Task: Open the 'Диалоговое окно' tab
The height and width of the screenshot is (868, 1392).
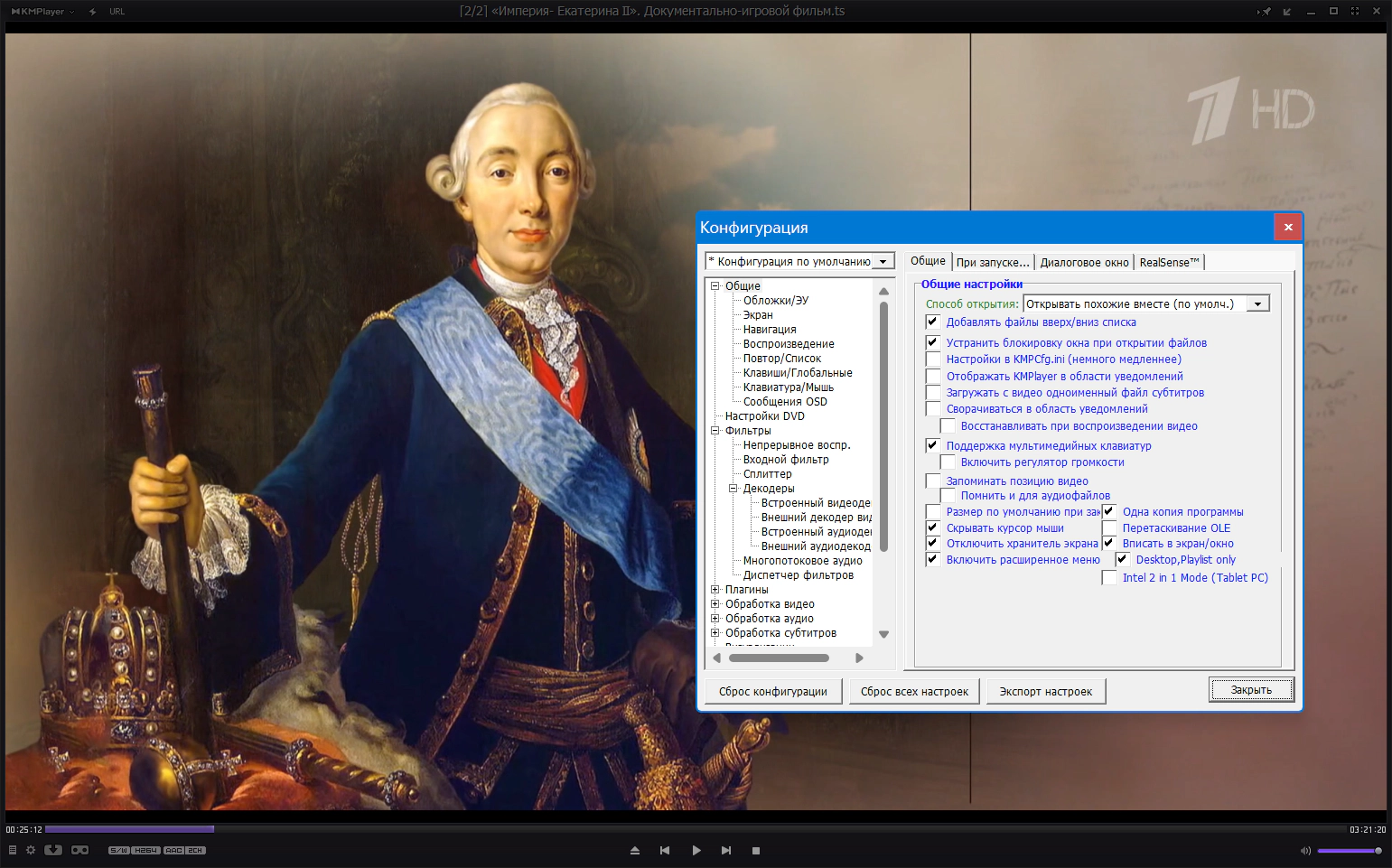Action: click(1084, 262)
